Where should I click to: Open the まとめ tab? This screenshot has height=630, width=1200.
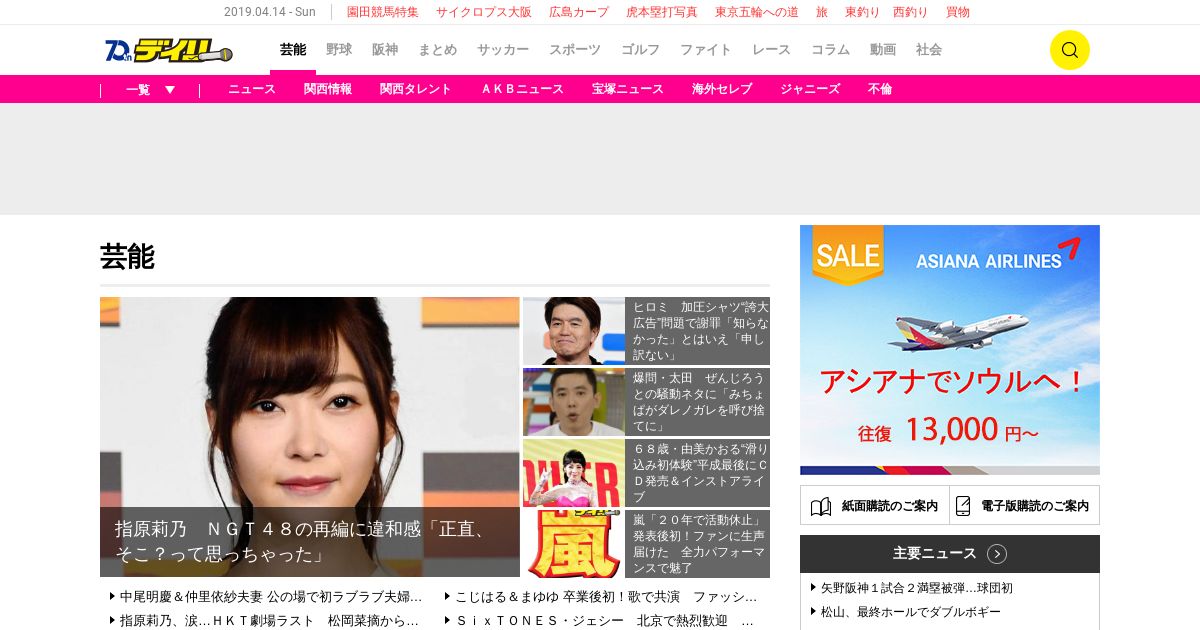437,50
